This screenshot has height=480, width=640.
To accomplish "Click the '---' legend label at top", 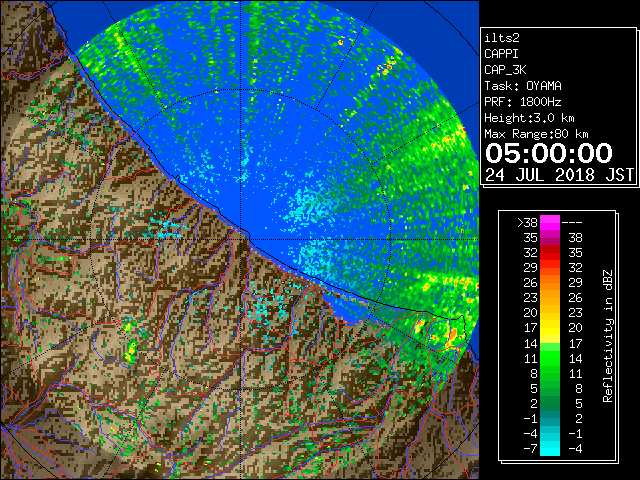I will point(572,223).
